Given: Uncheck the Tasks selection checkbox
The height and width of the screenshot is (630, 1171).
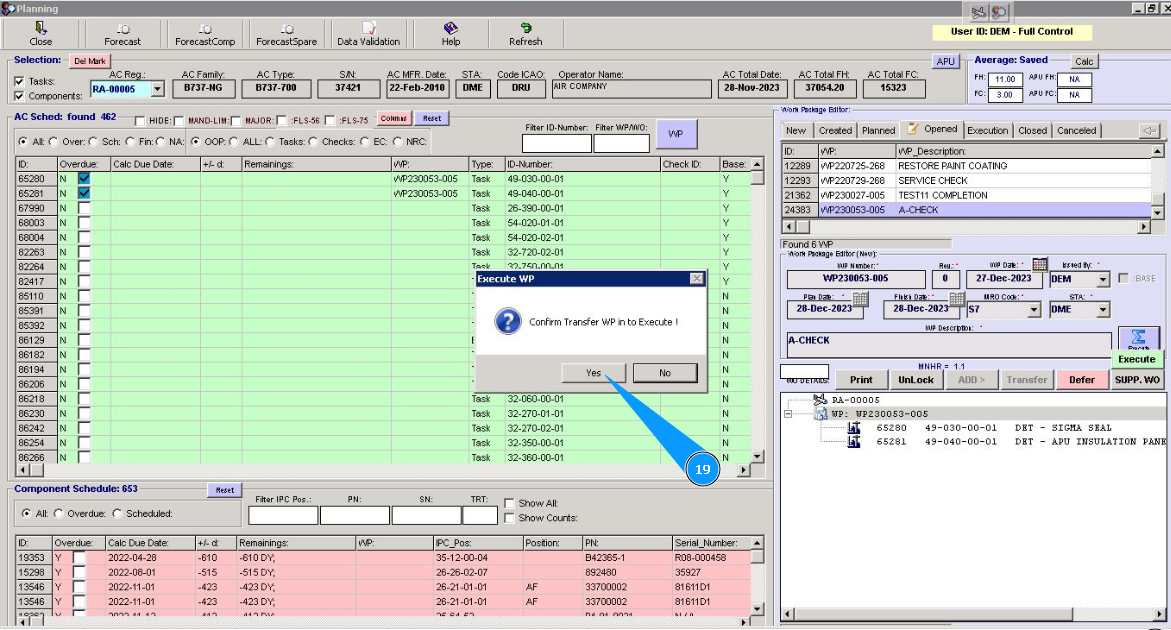Looking at the screenshot, I should (20, 82).
